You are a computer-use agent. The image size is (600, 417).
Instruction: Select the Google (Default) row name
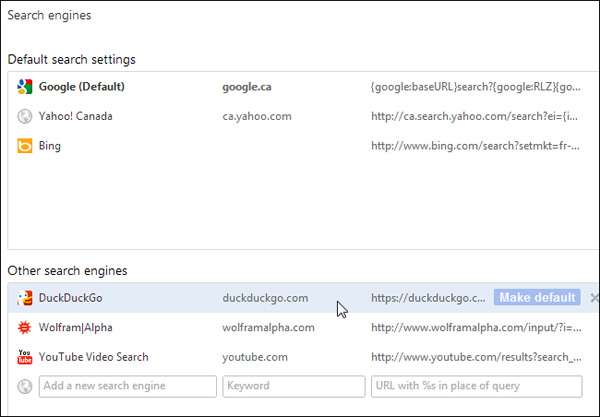[x=82, y=87]
